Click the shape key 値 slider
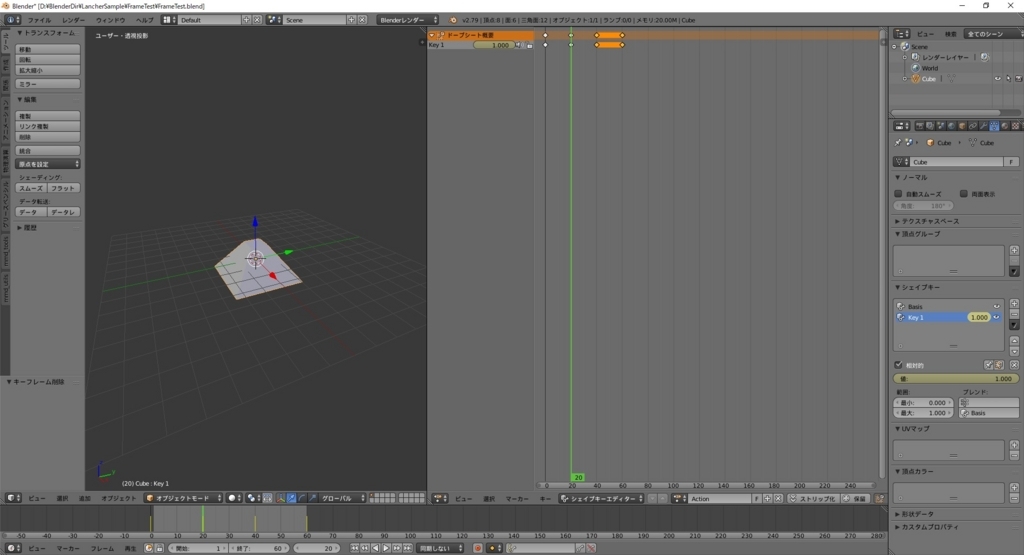Screen dimensions: 1024x555 [955, 379]
